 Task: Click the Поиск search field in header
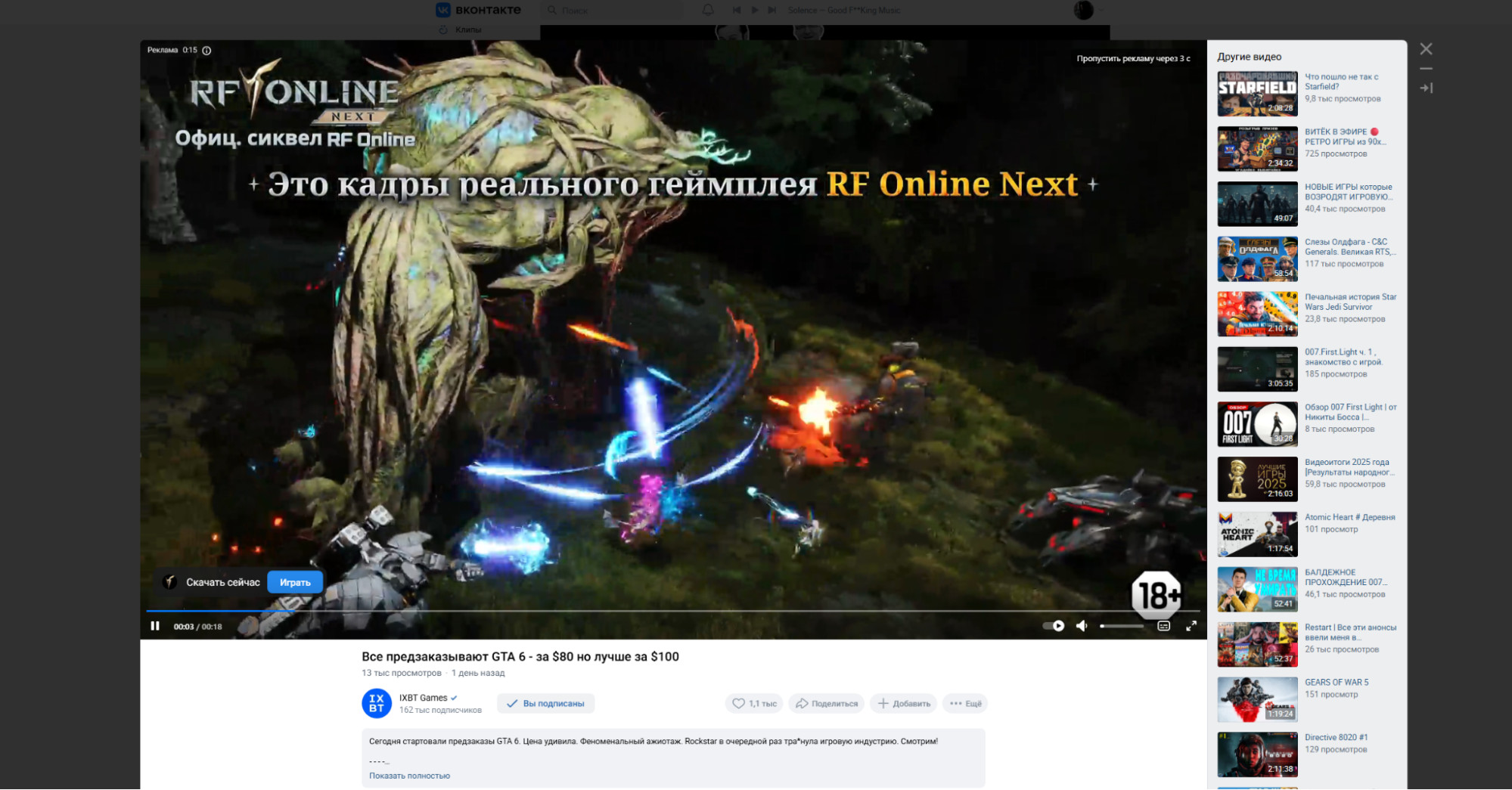tap(613, 11)
